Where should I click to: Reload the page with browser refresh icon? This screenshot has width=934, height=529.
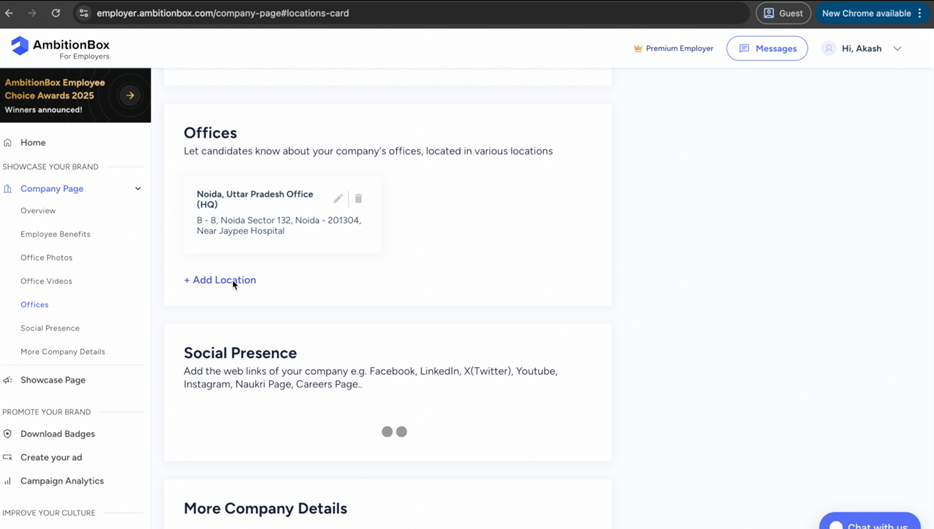[x=56, y=13]
